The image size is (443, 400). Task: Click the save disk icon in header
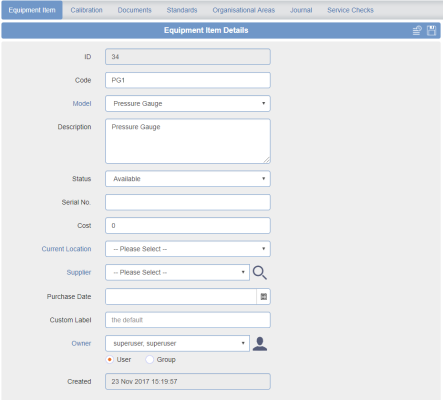[x=431, y=30]
